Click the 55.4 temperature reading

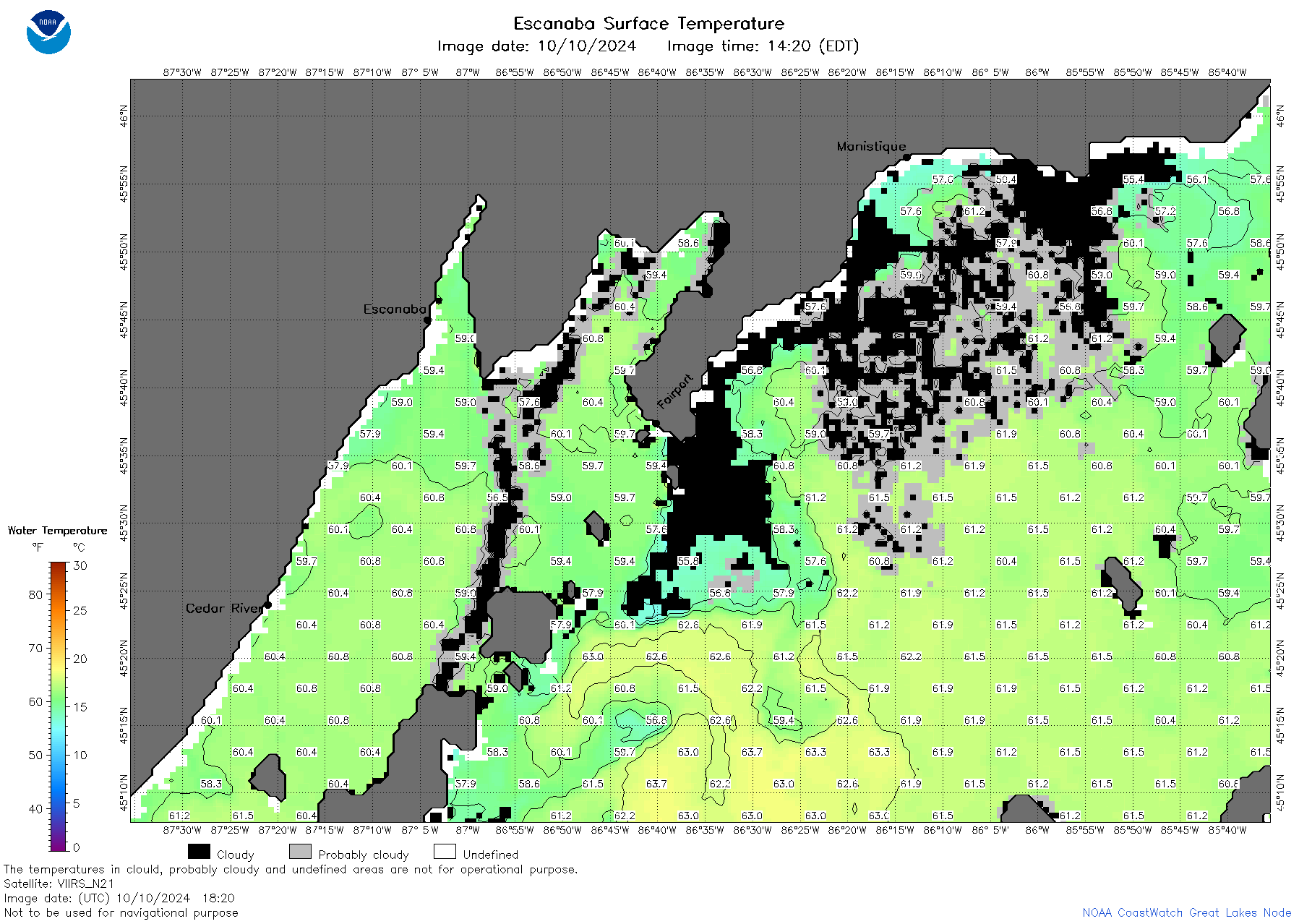(1133, 179)
